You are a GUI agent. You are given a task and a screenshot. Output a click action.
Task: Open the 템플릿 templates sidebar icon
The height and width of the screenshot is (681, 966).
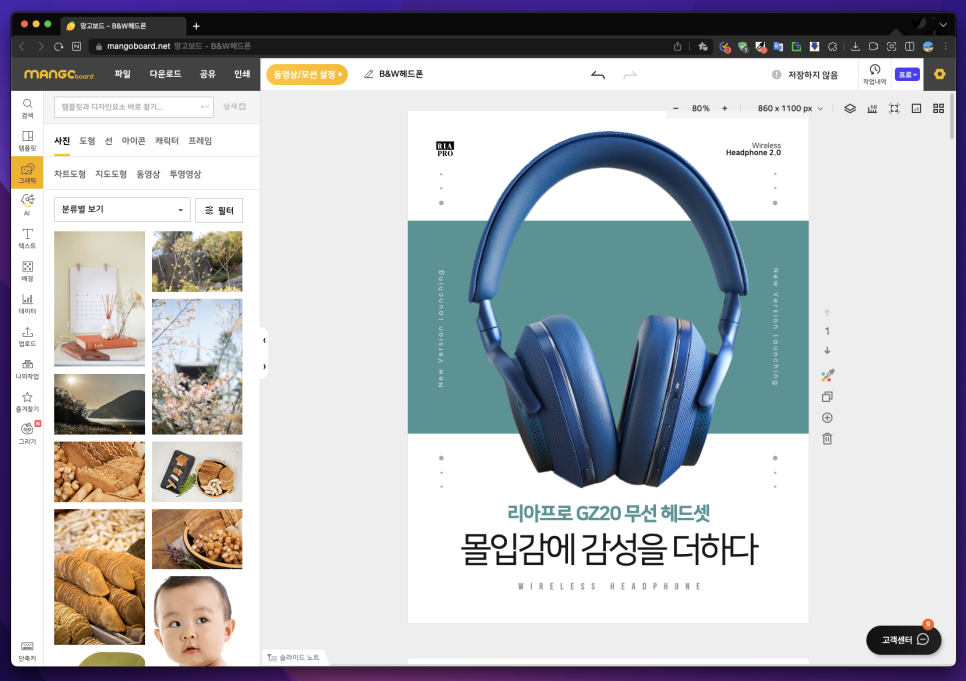[27, 141]
